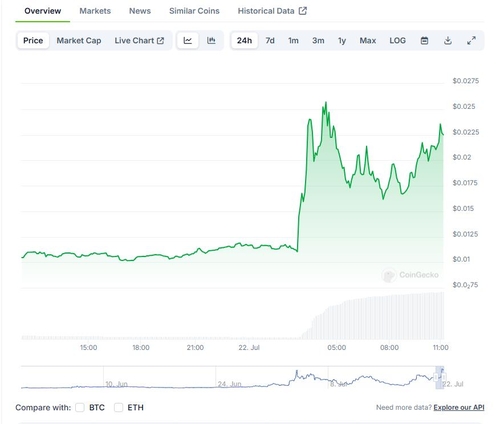This screenshot has height=424, width=500.
Task: Click the $0.015 axis label
Action: tap(463, 208)
